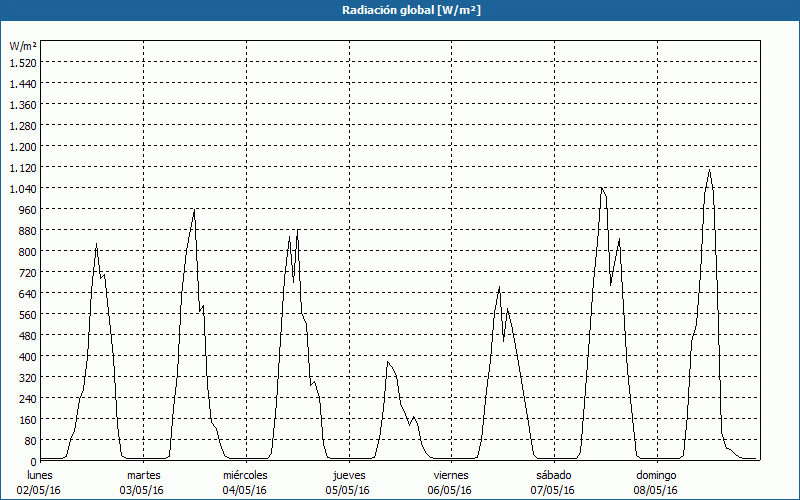Click the 'Radiación global [W/m²]' chart title
This screenshot has height=500, width=800.
pyautogui.click(x=400, y=10)
